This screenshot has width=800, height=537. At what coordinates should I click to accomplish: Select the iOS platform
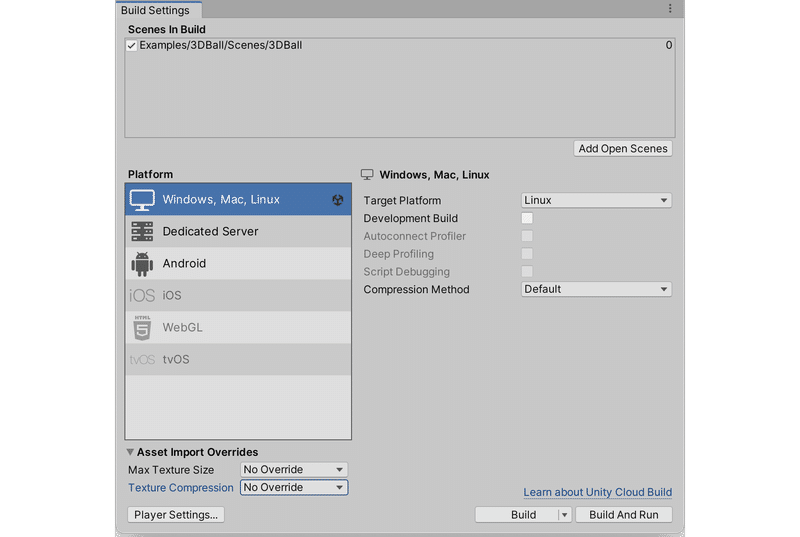click(x=238, y=295)
